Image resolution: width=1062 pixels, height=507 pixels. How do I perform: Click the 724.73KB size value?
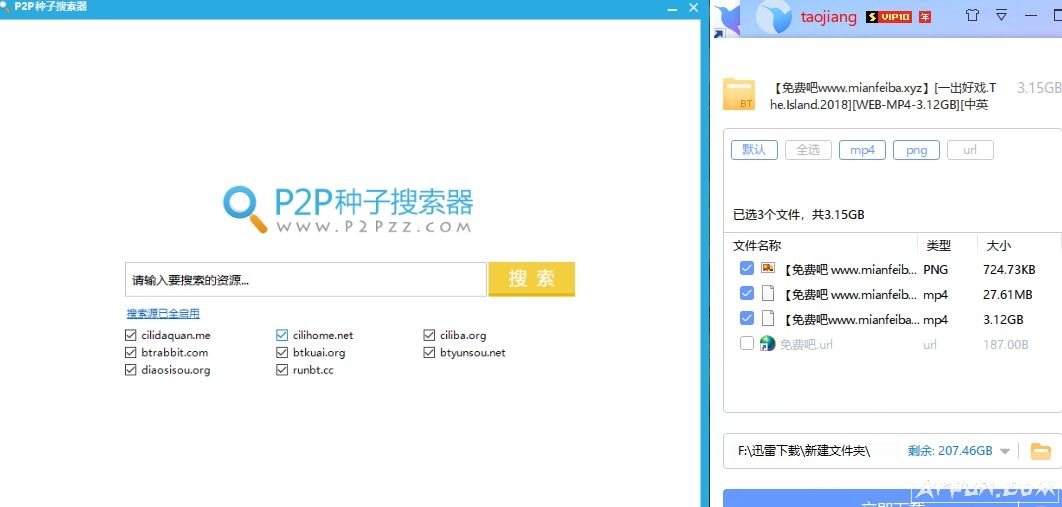click(1009, 269)
